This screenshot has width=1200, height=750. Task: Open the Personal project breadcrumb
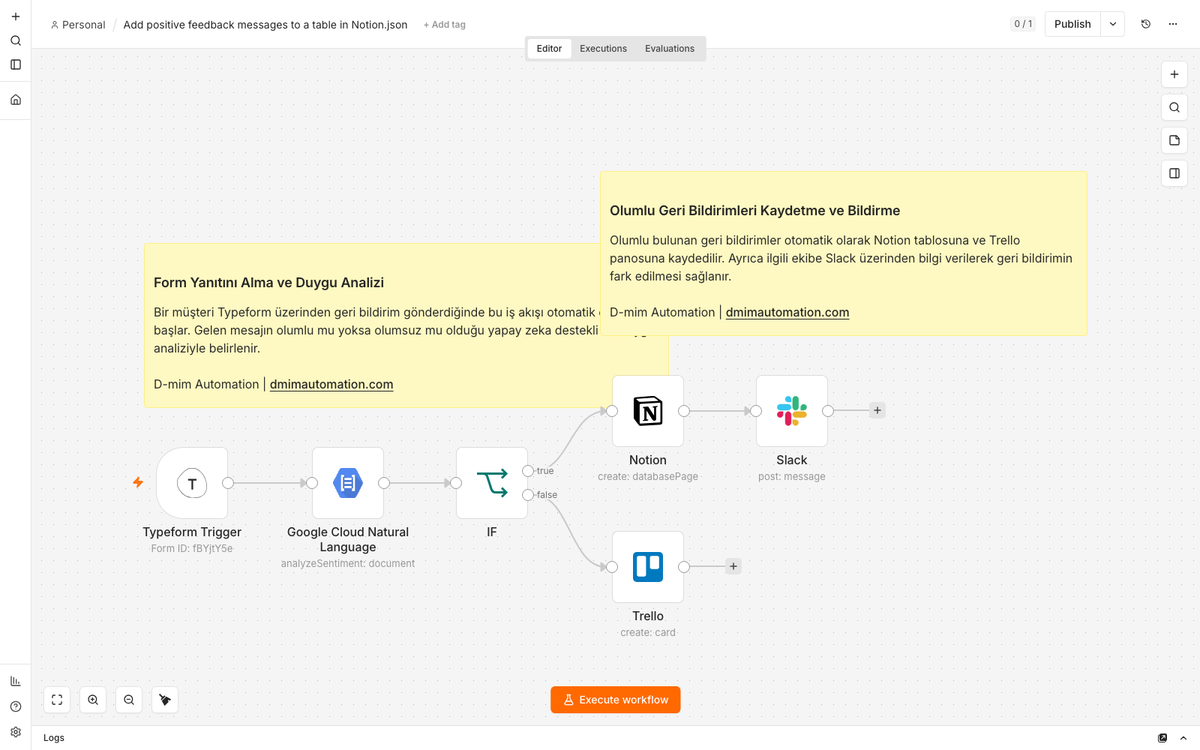(x=77, y=25)
